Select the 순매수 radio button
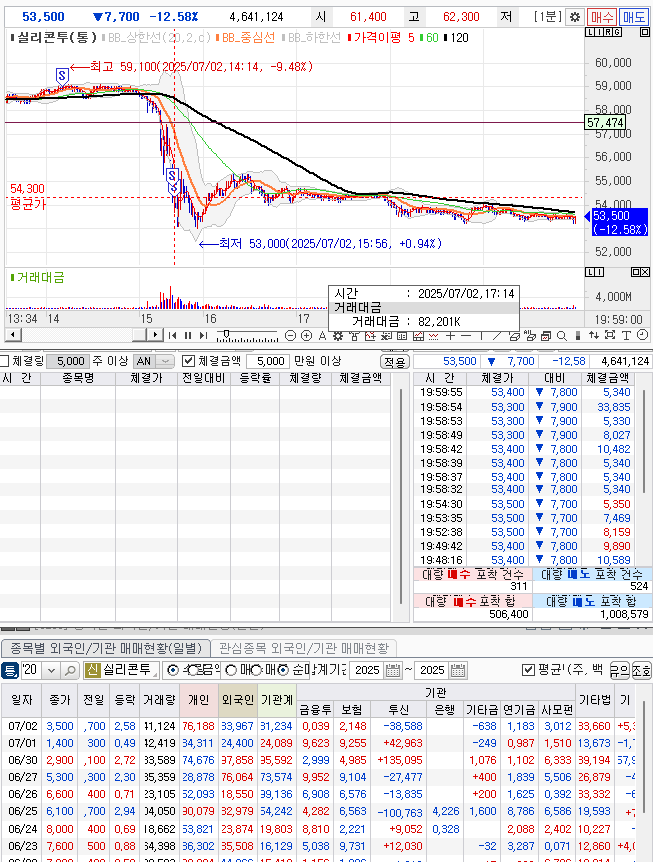Image resolution: width=653 pixels, height=862 pixels. click(x=283, y=670)
